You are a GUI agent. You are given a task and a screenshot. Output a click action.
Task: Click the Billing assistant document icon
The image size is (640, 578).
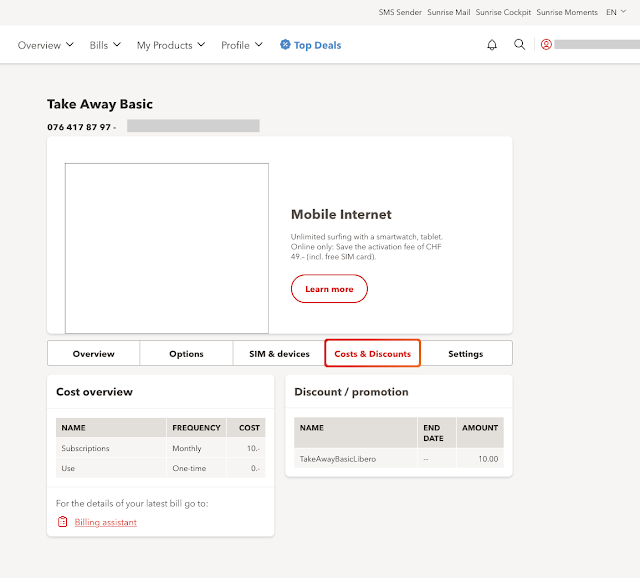coord(63,522)
